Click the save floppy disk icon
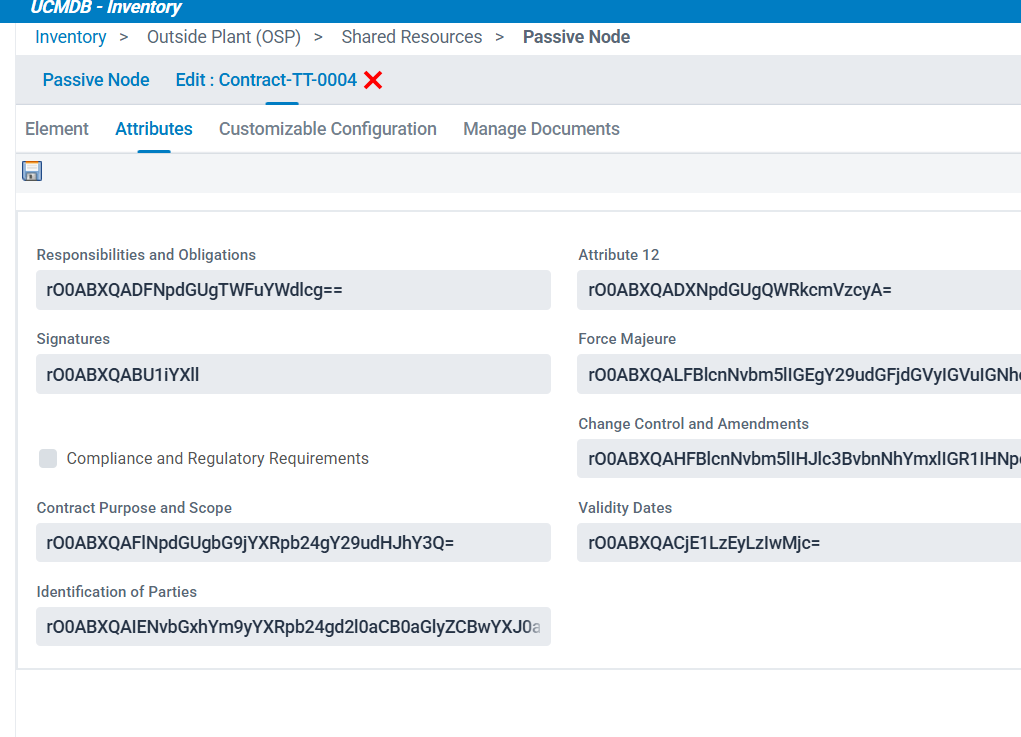Image resolution: width=1021 pixels, height=737 pixels. click(32, 171)
